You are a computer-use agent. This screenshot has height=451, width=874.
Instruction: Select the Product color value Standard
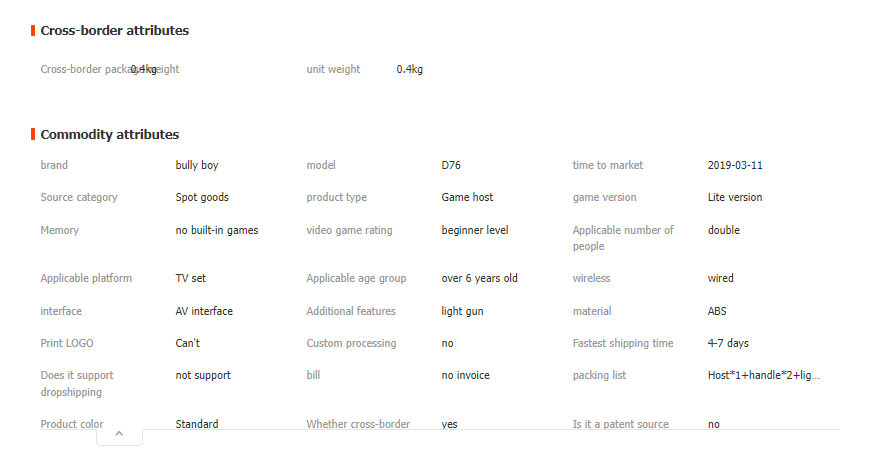[x=197, y=424]
